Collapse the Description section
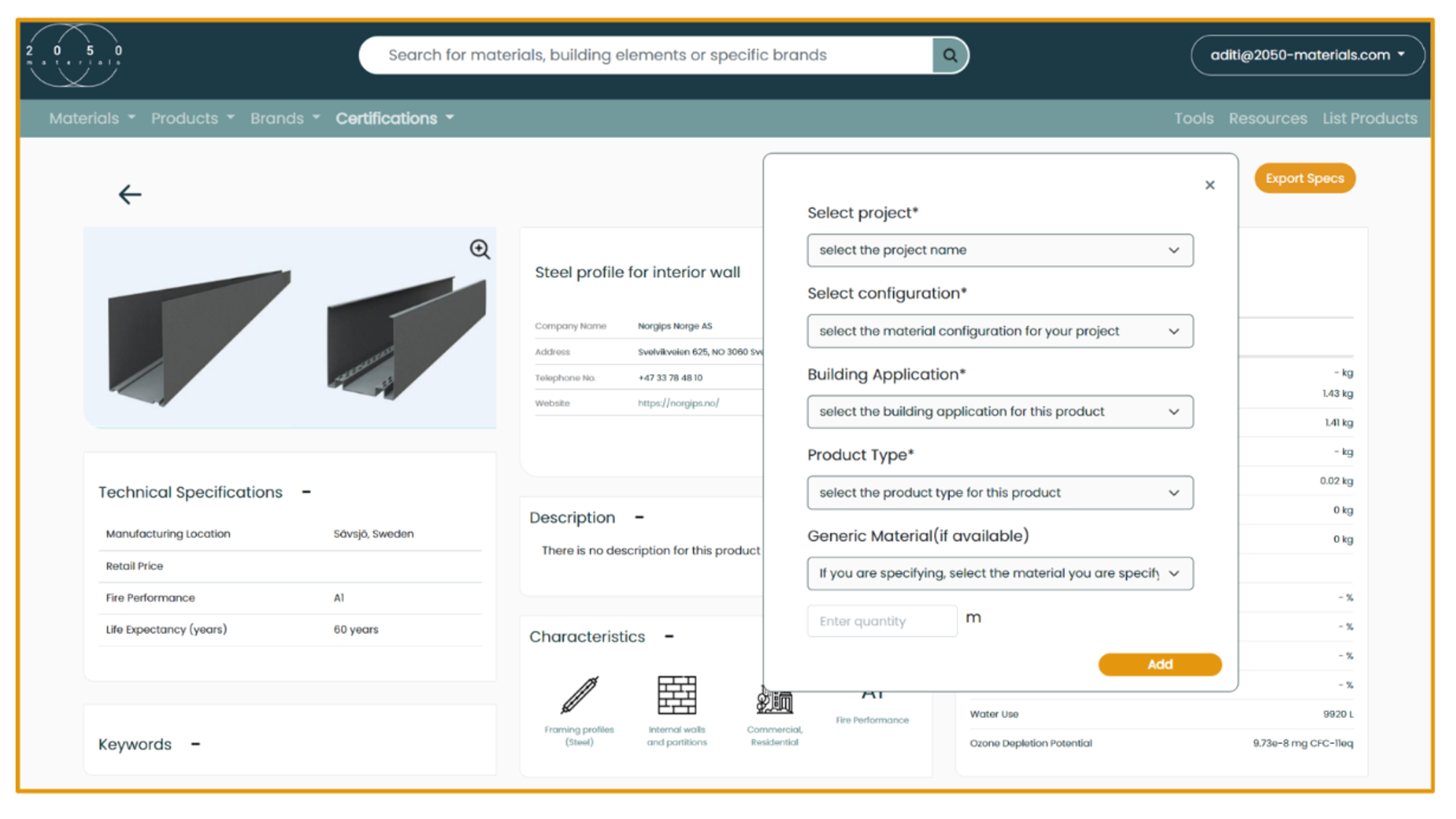 point(639,518)
